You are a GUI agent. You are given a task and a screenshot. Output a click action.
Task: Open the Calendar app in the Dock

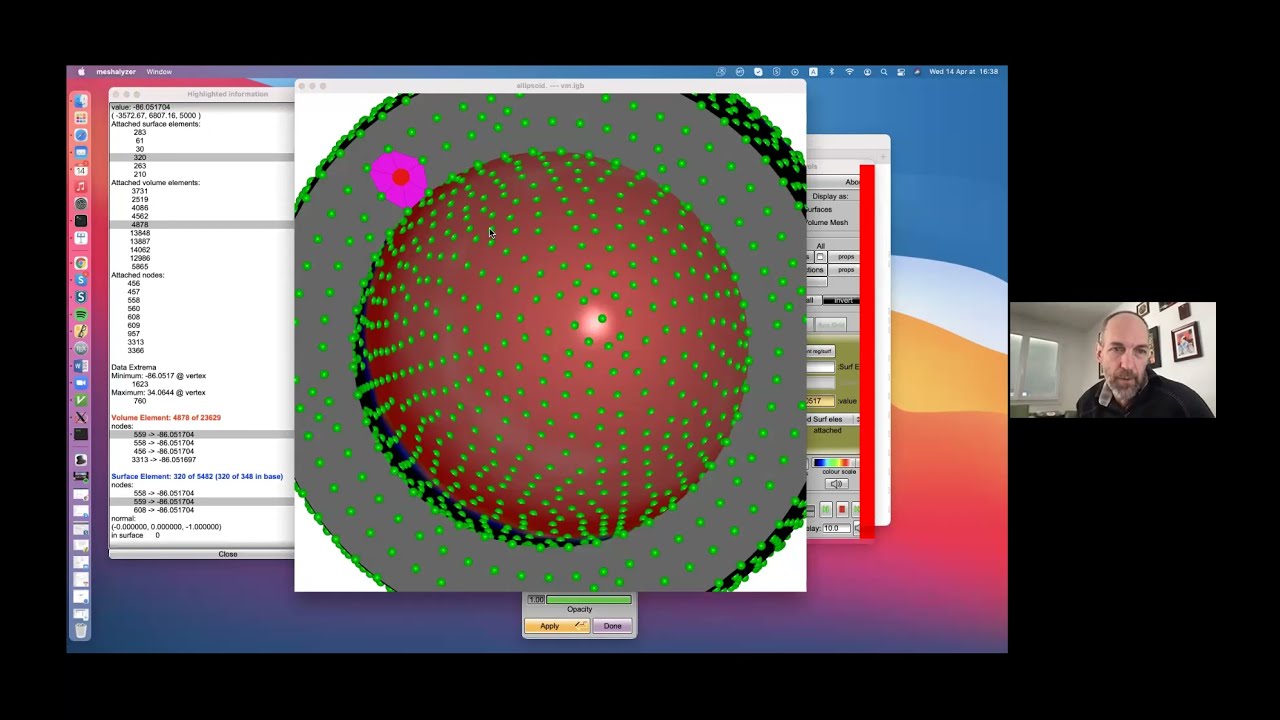click(x=81, y=170)
